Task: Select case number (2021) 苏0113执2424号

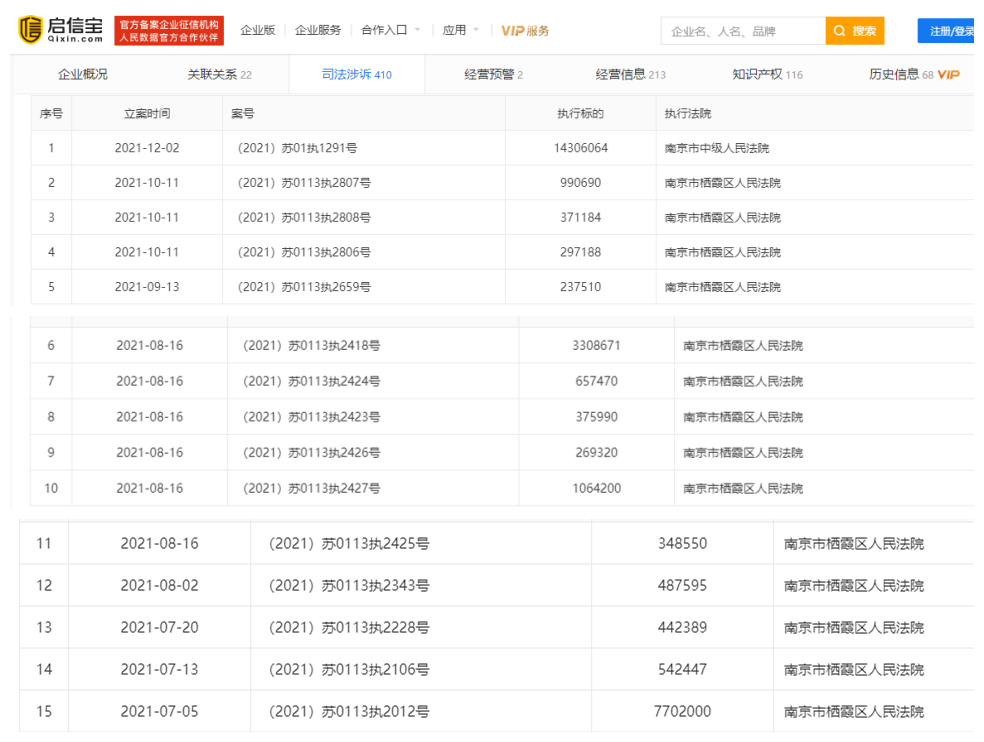Action: pyautogui.click(x=311, y=381)
